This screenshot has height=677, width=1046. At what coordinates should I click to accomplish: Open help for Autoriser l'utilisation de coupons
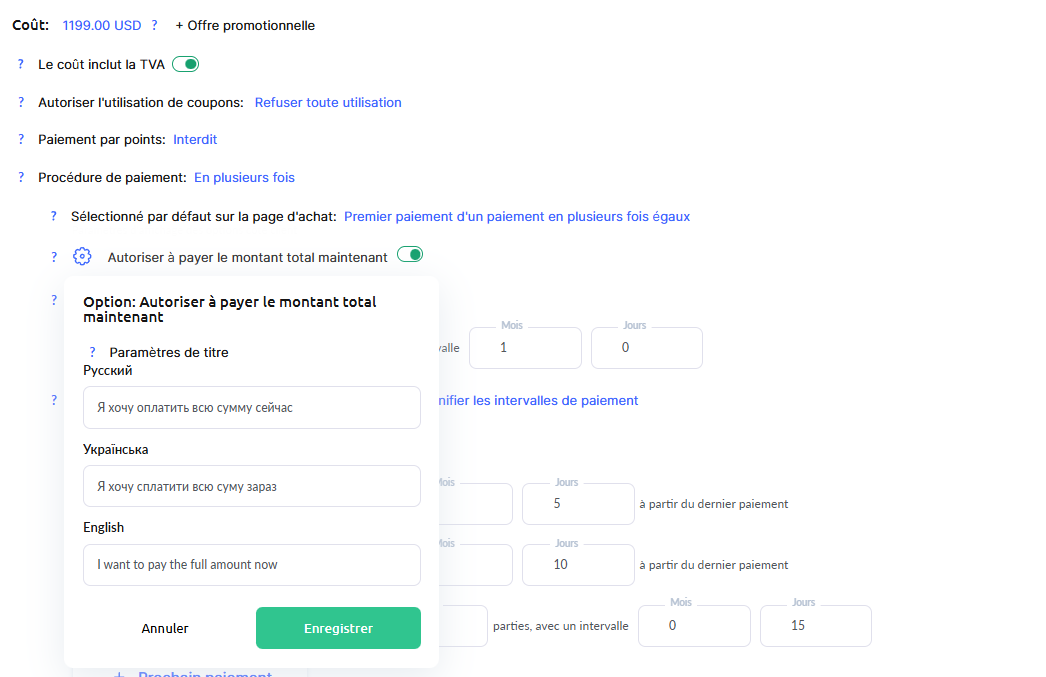click(20, 102)
